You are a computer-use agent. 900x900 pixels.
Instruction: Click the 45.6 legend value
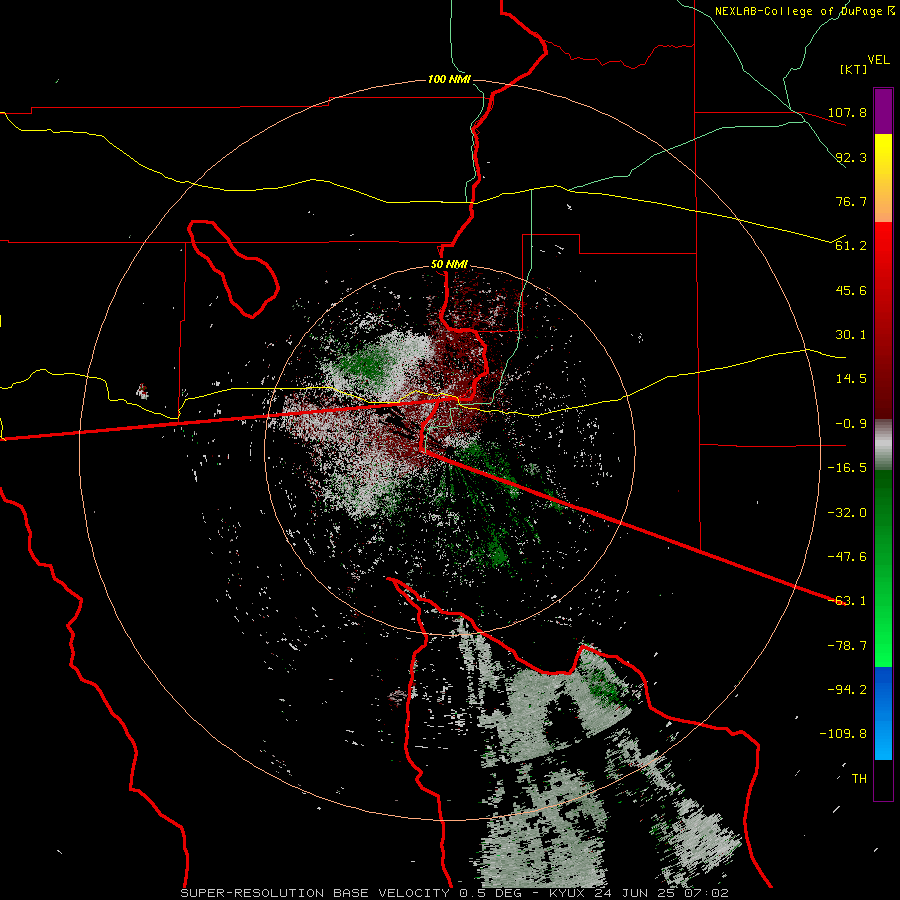pos(851,290)
